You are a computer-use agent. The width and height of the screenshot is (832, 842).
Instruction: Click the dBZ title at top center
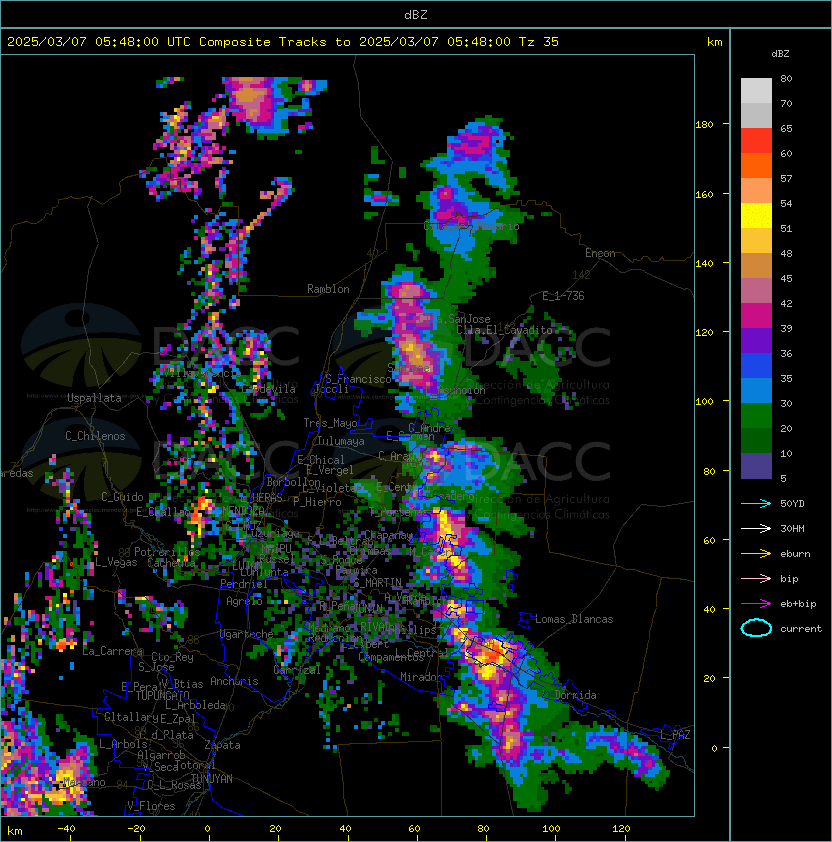point(416,15)
